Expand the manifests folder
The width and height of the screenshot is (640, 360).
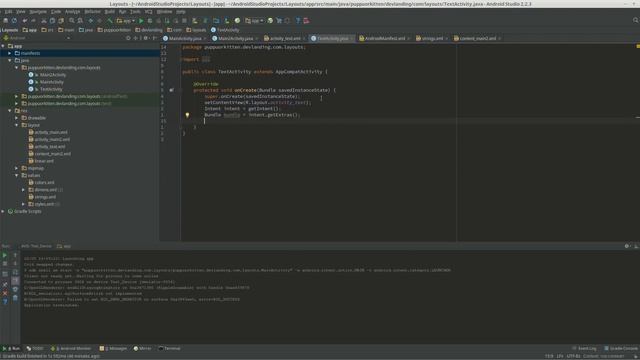10,53
